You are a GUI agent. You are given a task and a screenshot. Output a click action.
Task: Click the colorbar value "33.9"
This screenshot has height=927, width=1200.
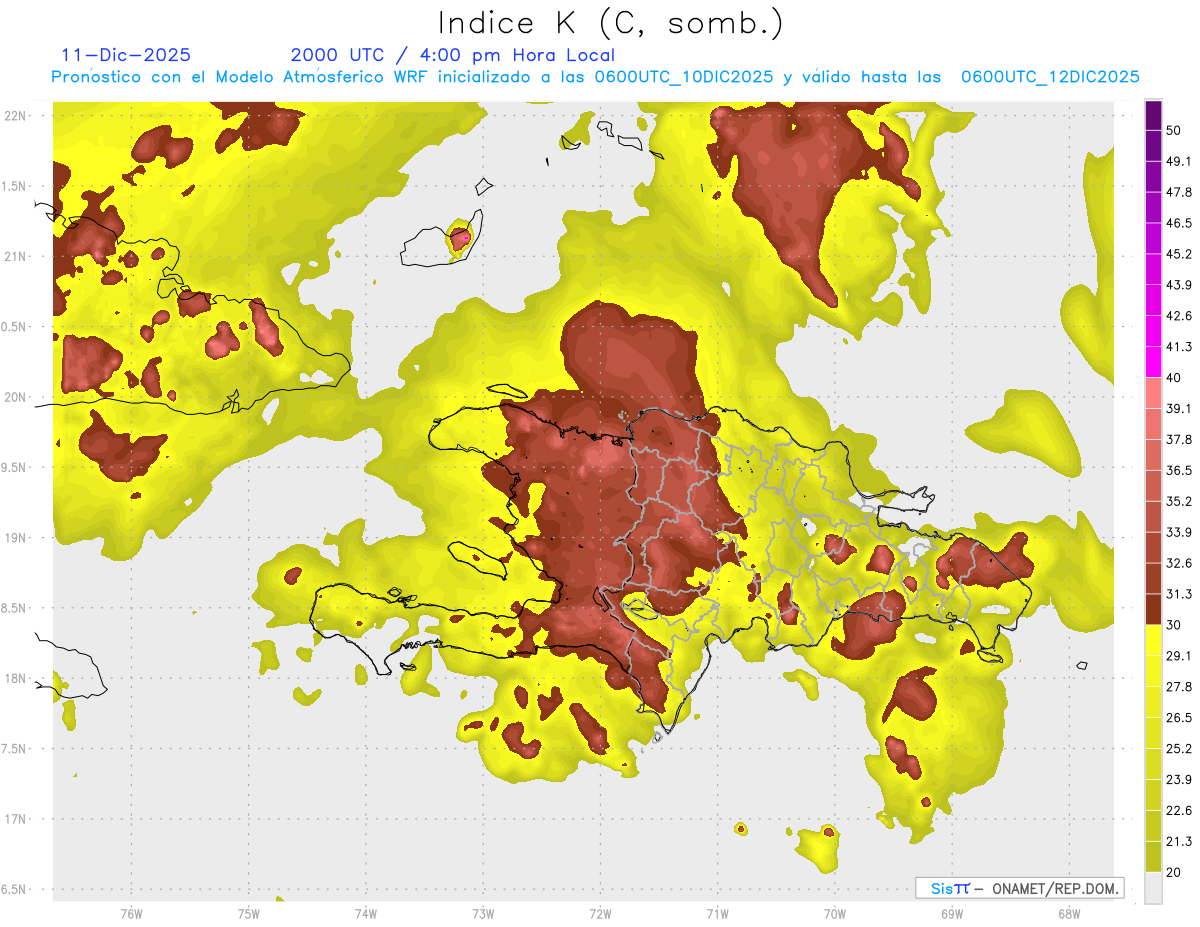(1179, 532)
